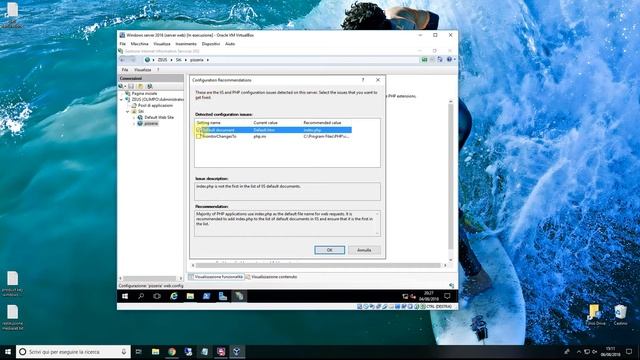The image size is (640, 360).
Task: Expand the pizzeria site node
Action: tap(134, 124)
